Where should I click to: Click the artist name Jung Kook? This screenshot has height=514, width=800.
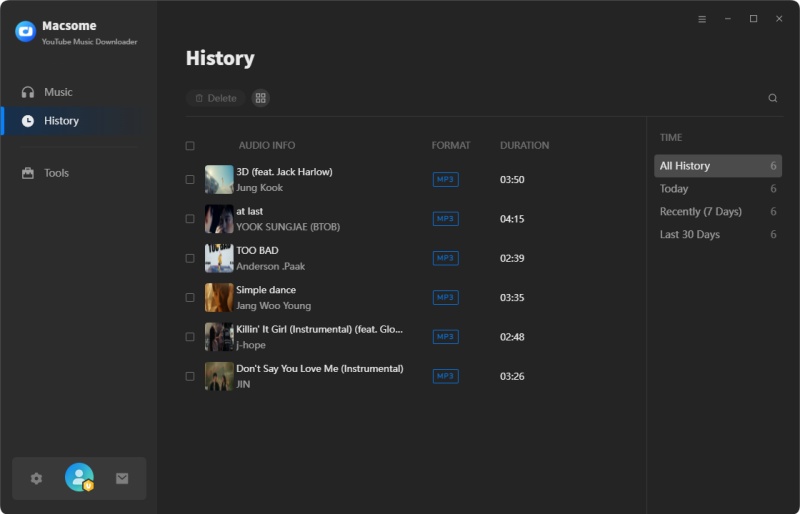tap(259, 188)
